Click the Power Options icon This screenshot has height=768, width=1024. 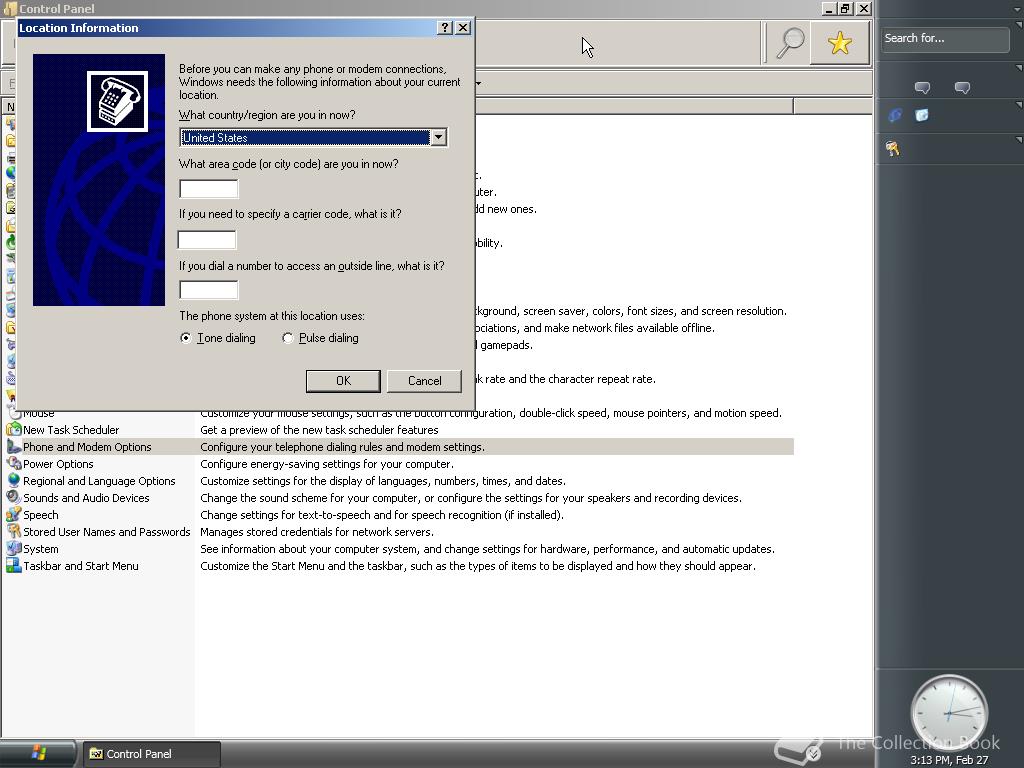[14, 464]
